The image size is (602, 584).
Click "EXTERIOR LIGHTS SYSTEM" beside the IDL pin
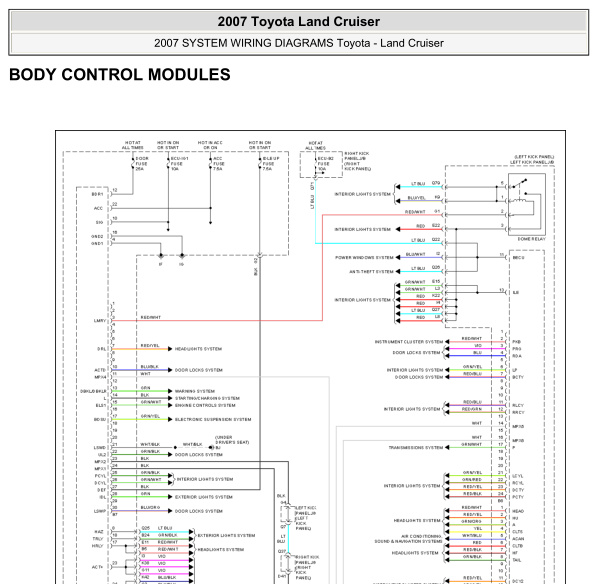203,497
